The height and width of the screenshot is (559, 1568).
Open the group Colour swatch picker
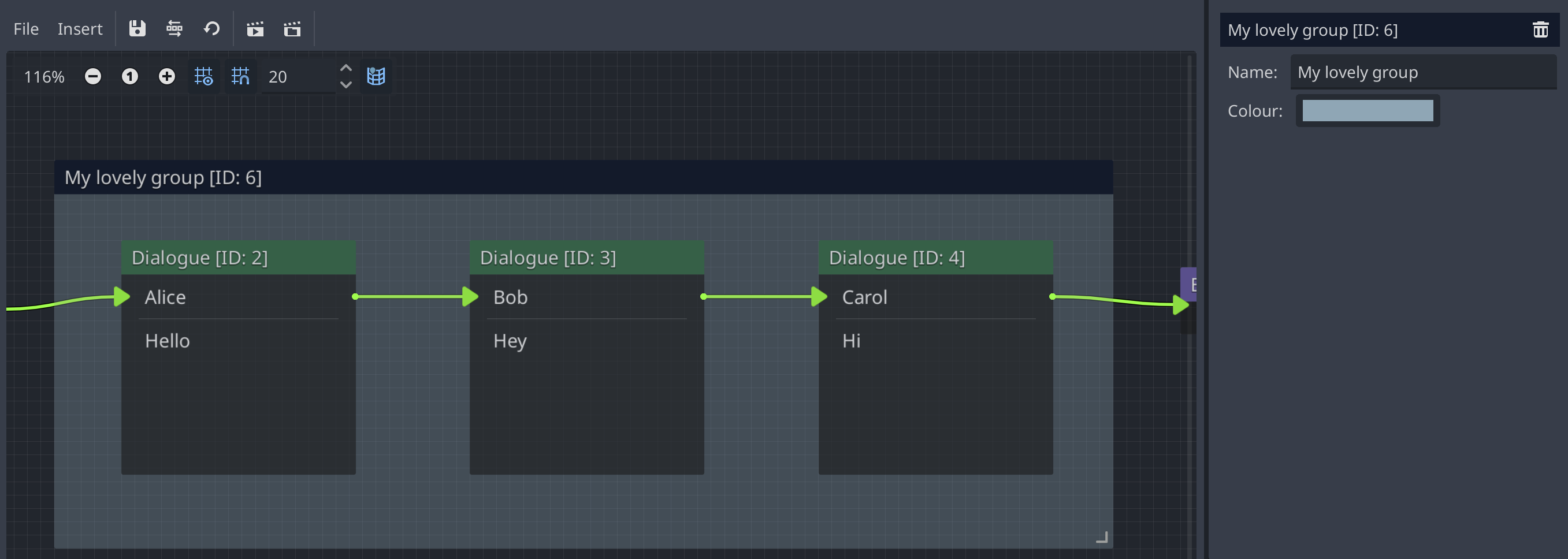point(1367,111)
